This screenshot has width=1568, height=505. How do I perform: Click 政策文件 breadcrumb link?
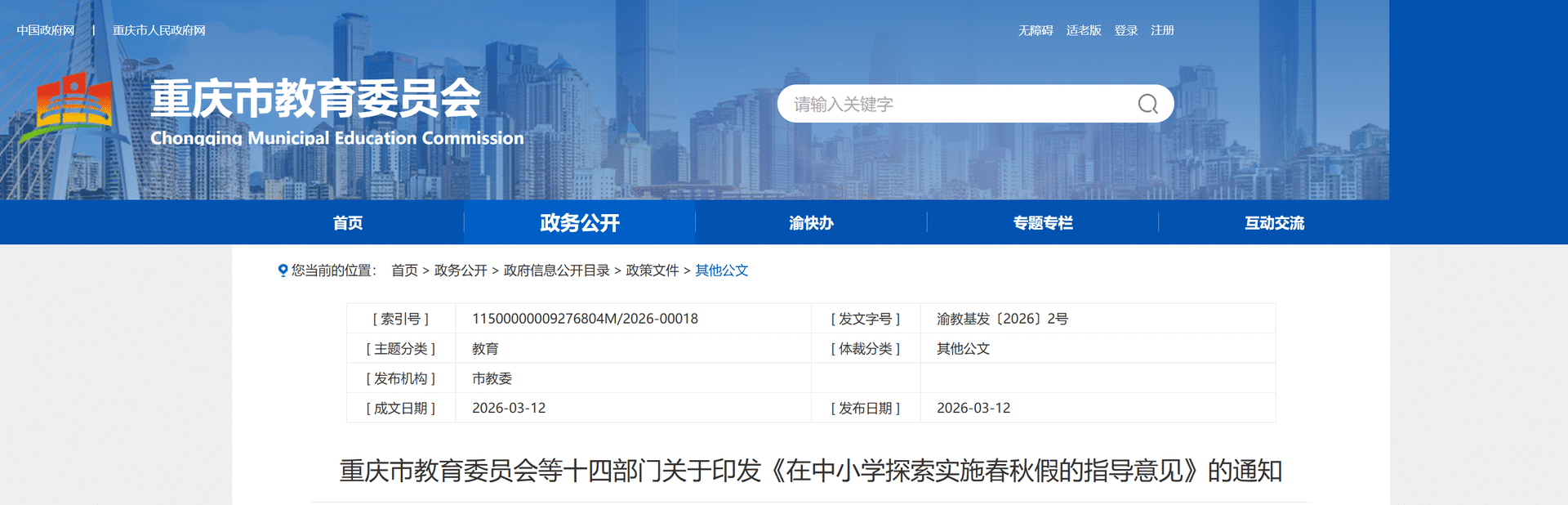click(x=653, y=270)
